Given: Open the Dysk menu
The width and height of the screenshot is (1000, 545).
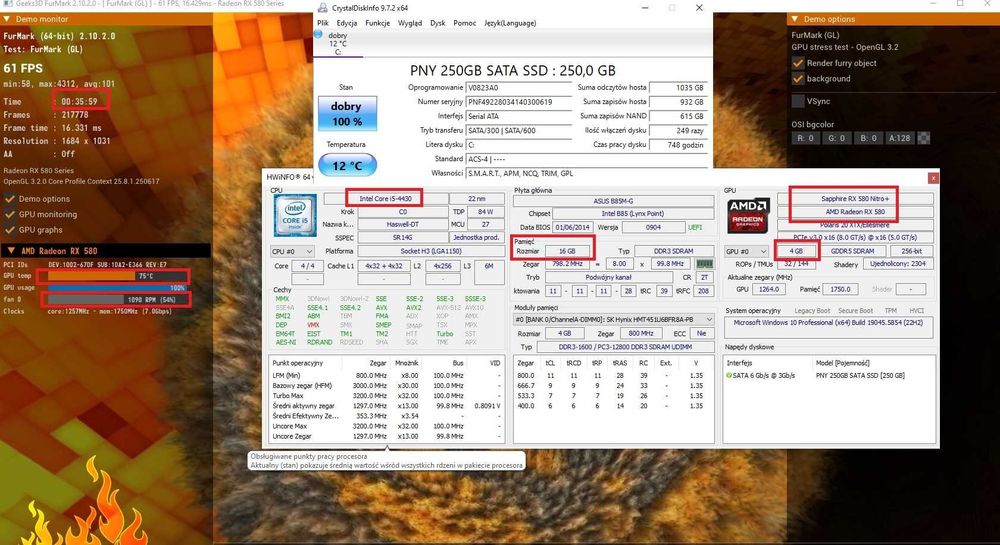Looking at the screenshot, I should 438,23.
